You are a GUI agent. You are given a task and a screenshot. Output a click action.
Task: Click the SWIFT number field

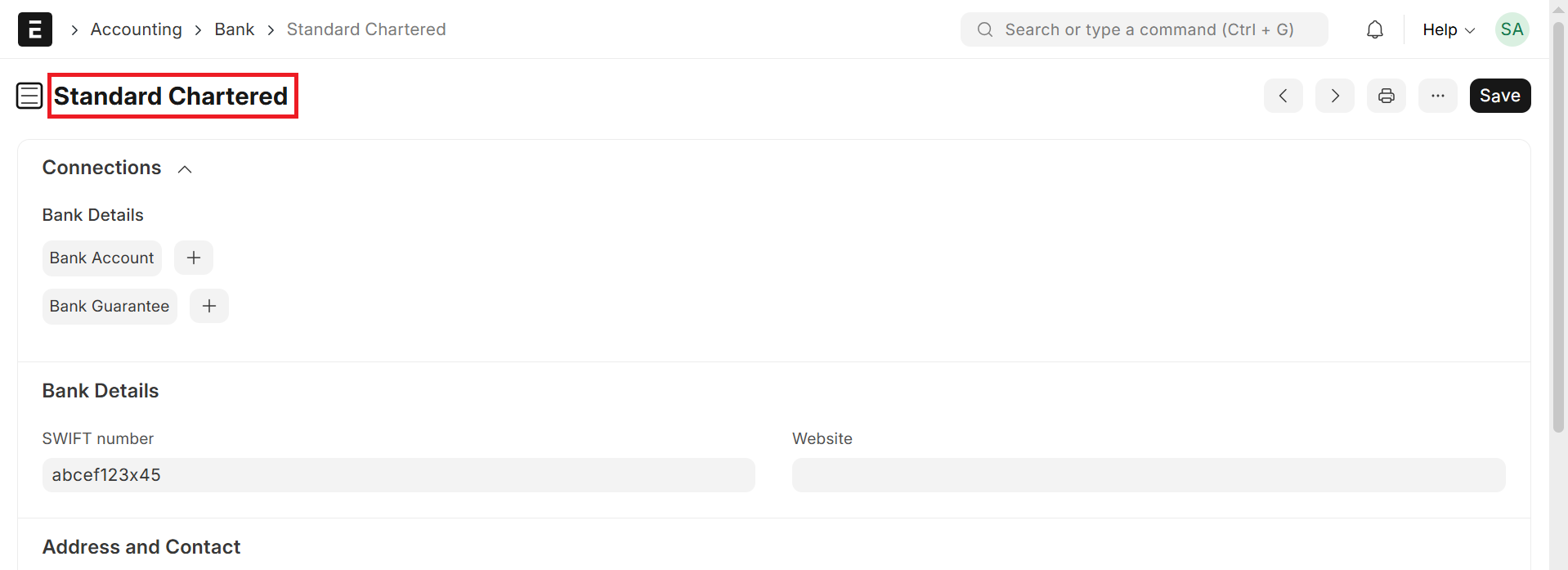398,475
